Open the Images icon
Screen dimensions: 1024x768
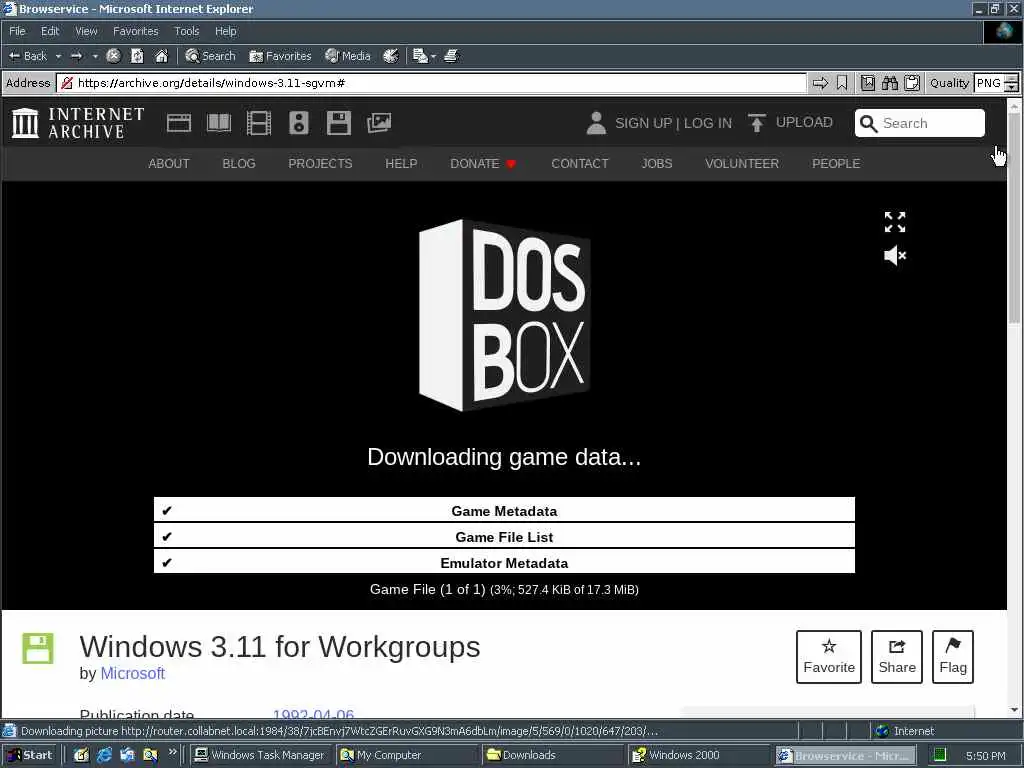point(379,123)
